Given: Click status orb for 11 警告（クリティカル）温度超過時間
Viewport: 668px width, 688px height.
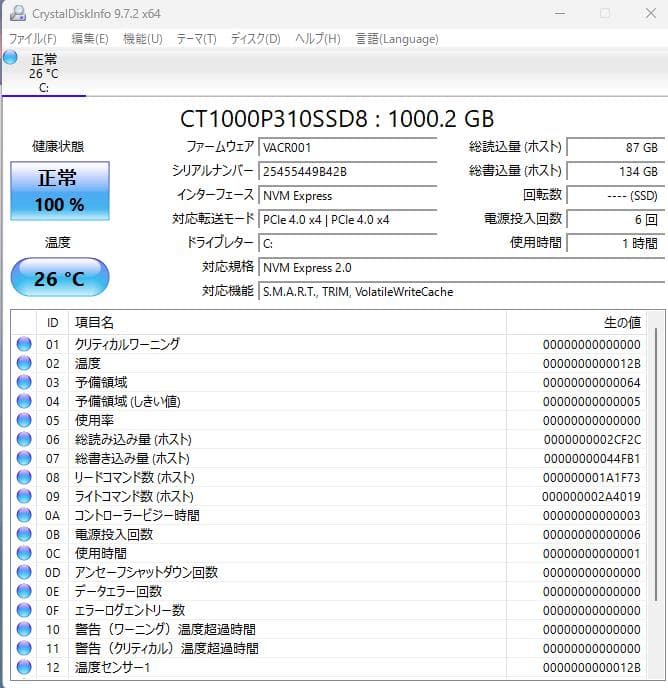Looking at the screenshot, I should coord(24,648).
